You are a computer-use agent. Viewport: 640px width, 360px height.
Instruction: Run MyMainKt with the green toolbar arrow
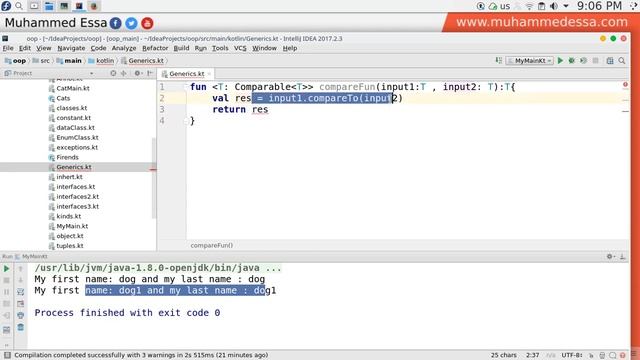point(560,60)
